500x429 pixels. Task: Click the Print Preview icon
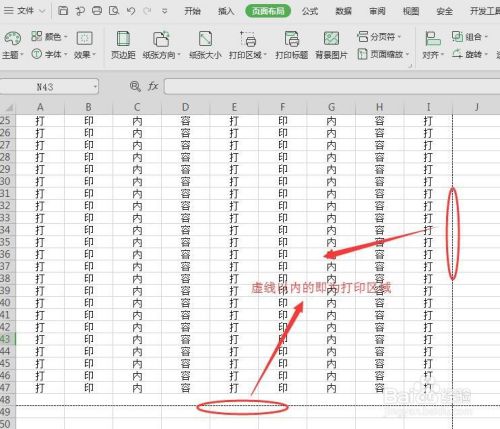click(114, 11)
